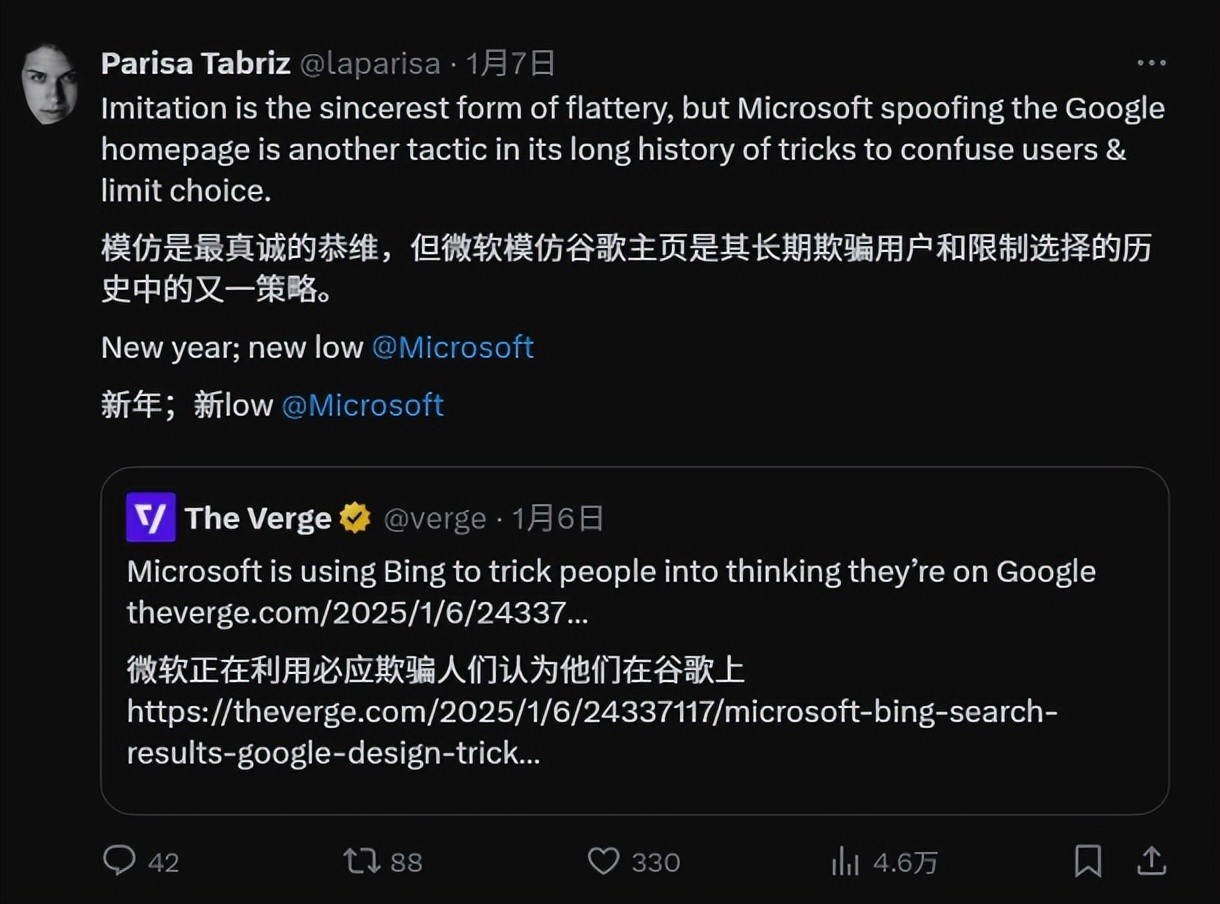Click the share upload arrow icon

[x=1151, y=861]
